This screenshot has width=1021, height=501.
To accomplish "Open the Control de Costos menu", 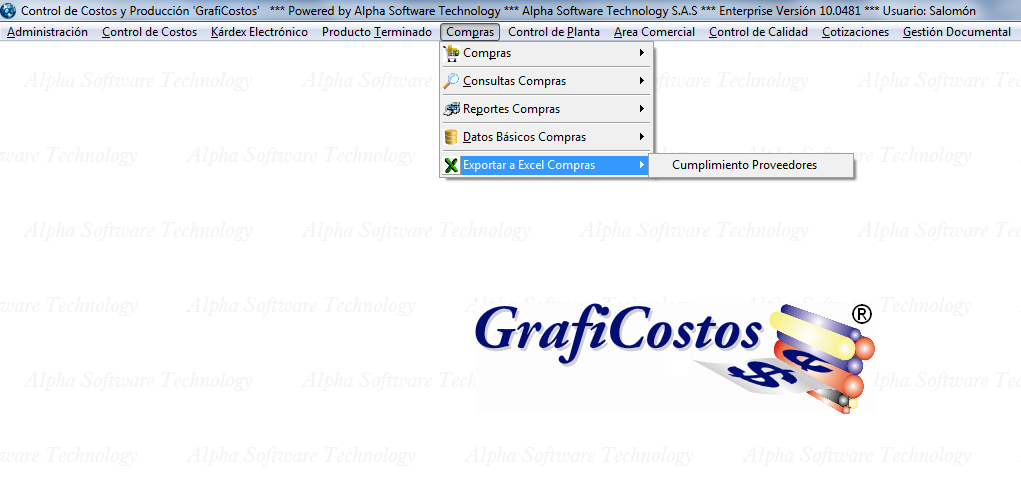I will (x=149, y=32).
